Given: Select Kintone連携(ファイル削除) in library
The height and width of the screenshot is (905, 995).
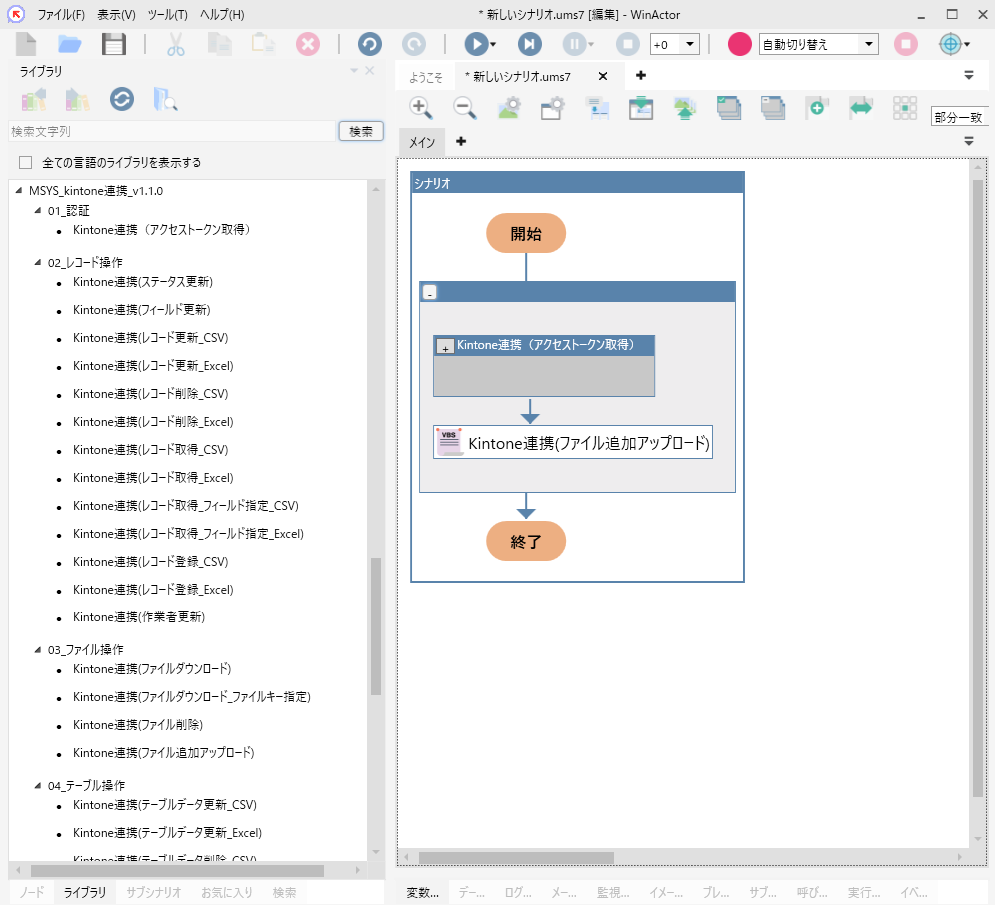Looking at the screenshot, I should click(138, 725).
